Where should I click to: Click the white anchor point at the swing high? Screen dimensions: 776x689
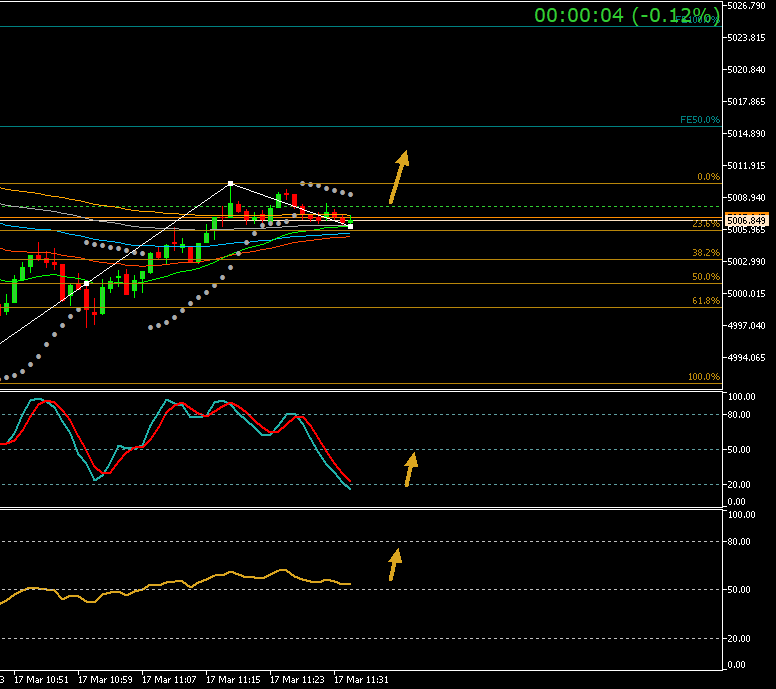pyautogui.click(x=231, y=184)
